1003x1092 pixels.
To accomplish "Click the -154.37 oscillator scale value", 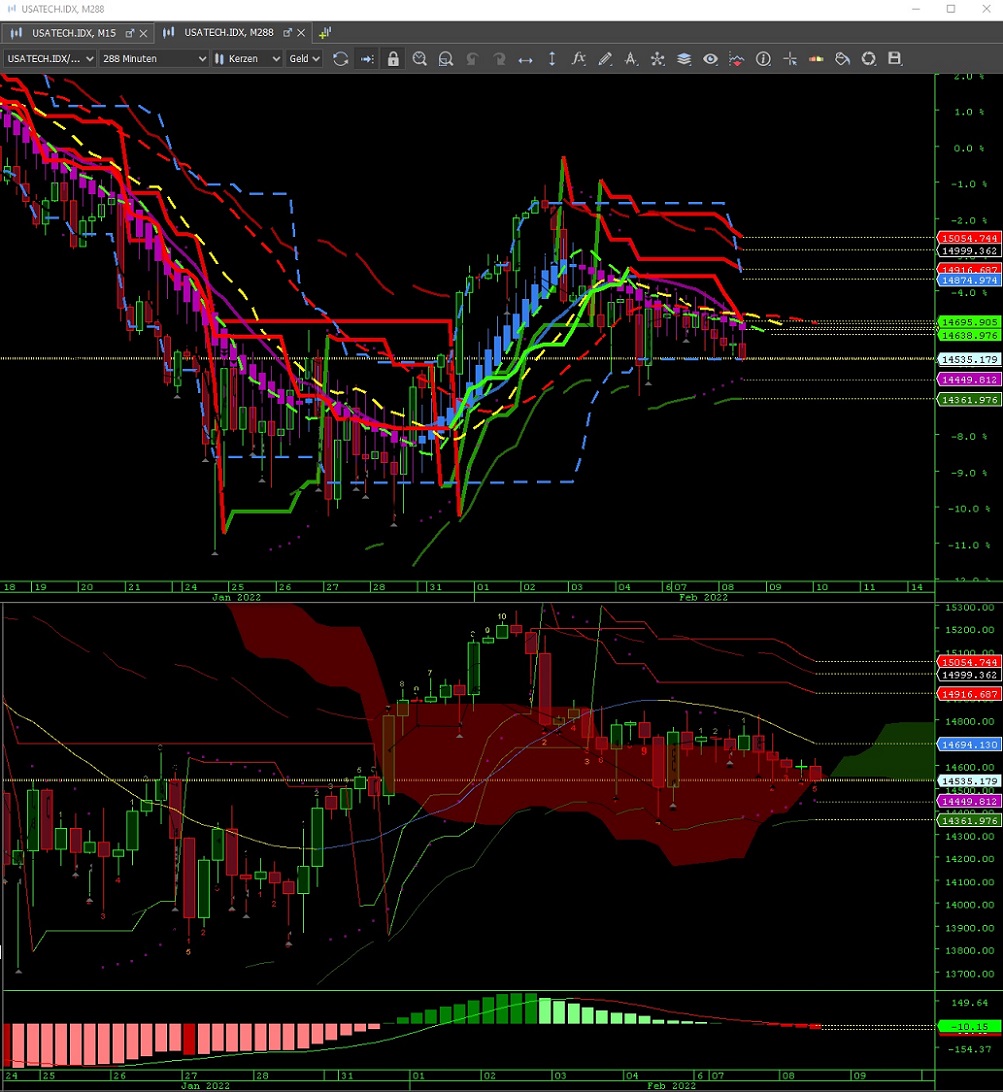I will click(968, 1049).
